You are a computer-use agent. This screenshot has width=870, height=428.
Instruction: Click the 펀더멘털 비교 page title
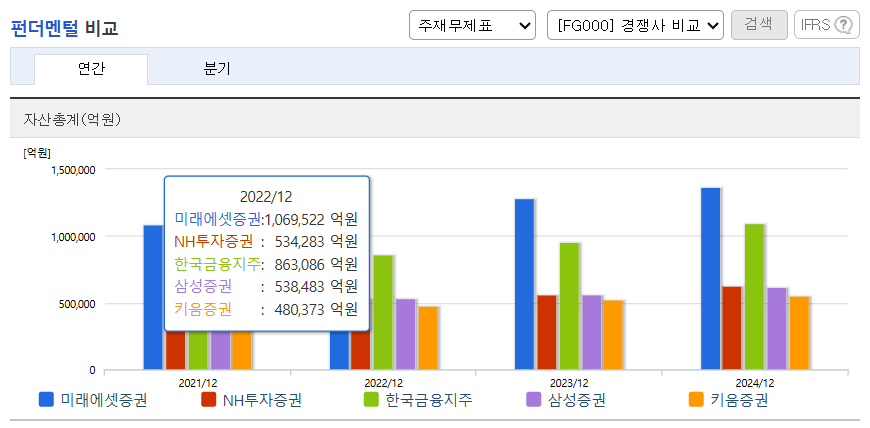64,27
